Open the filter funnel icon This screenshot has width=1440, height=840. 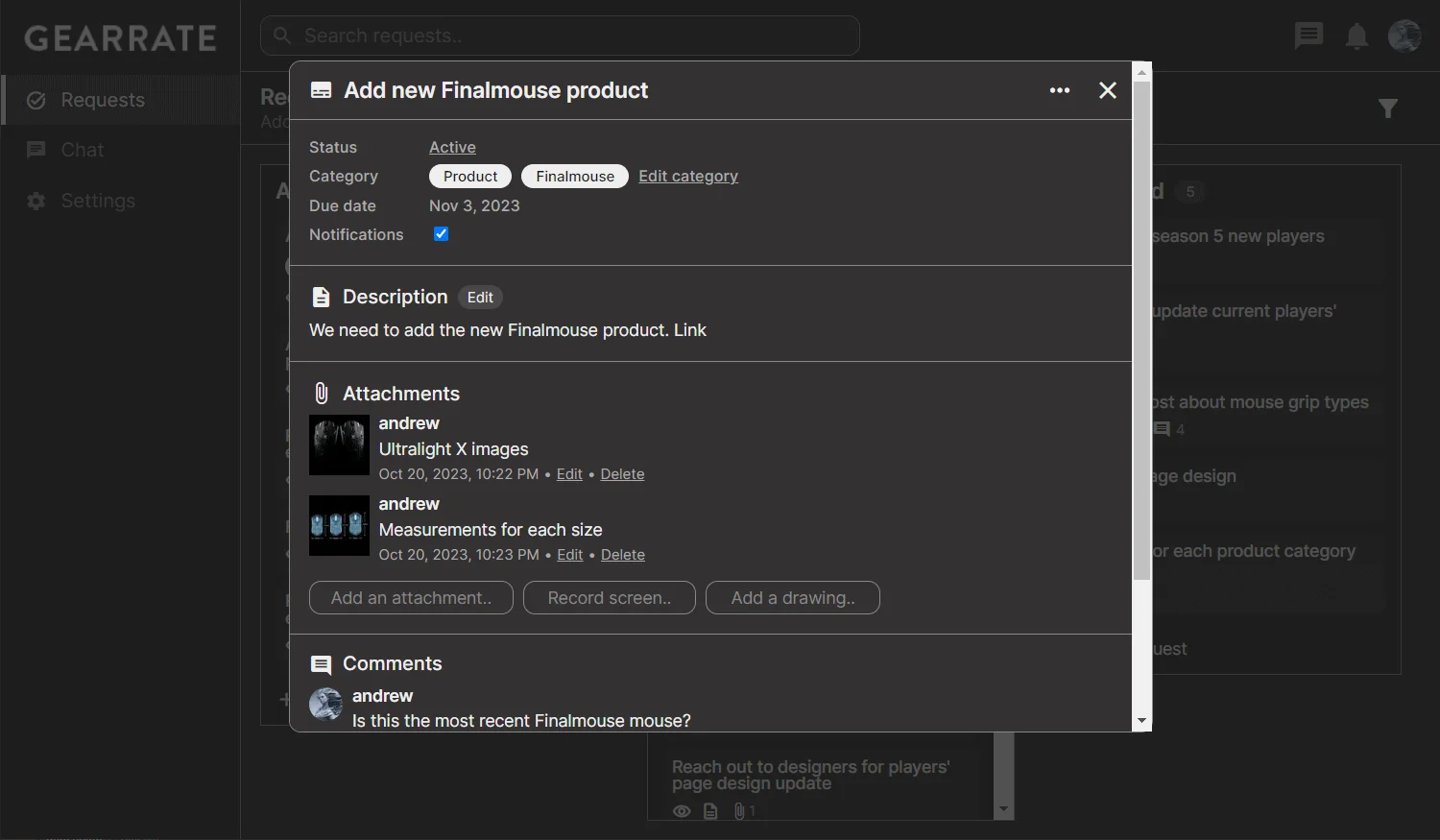(1388, 108)
